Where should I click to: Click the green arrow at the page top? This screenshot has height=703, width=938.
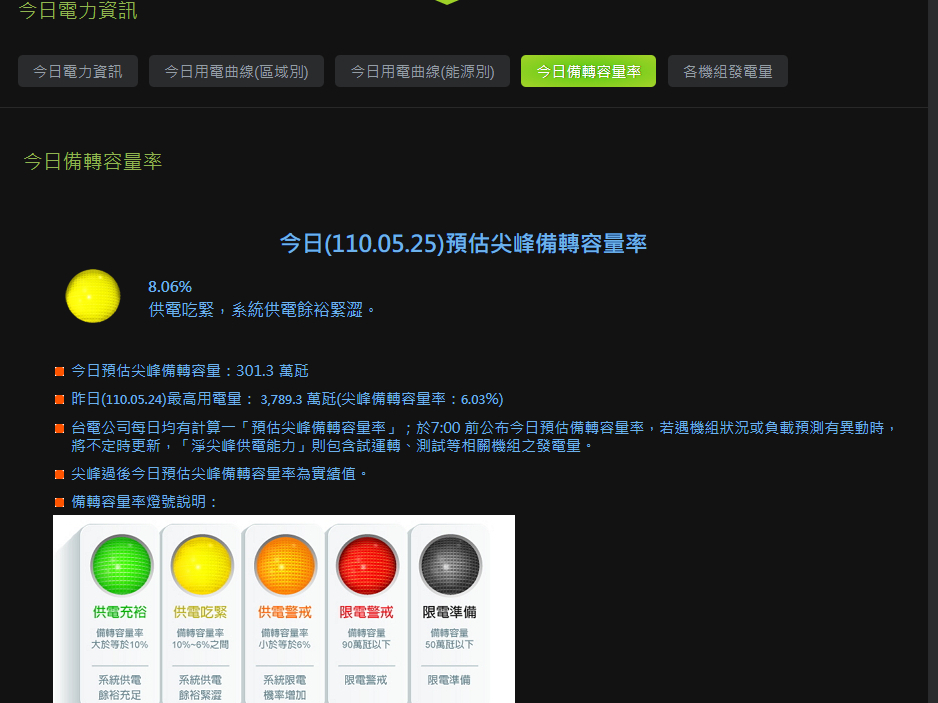tap(447, 3)
